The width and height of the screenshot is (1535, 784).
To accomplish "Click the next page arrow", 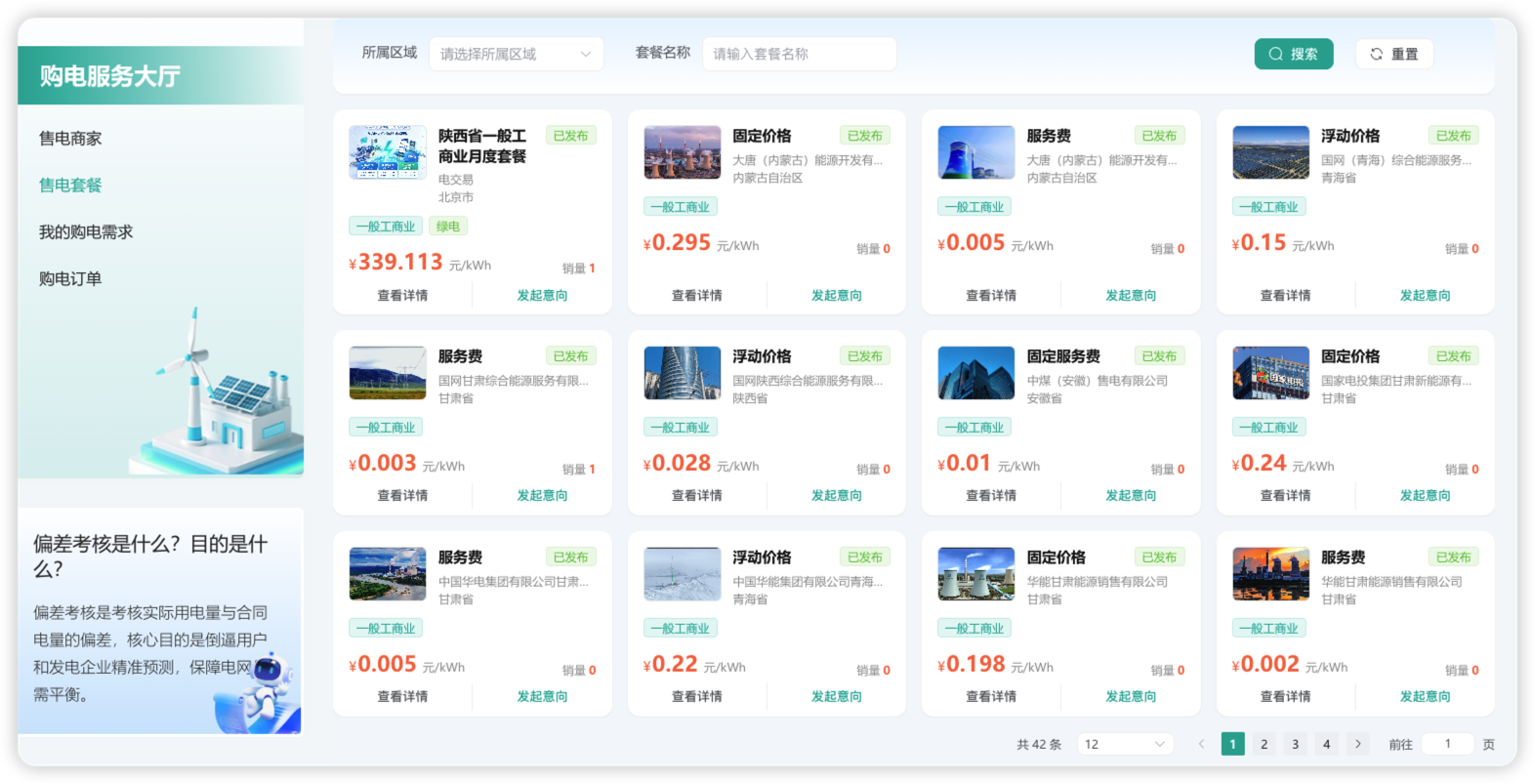I will click(1358, 744).
